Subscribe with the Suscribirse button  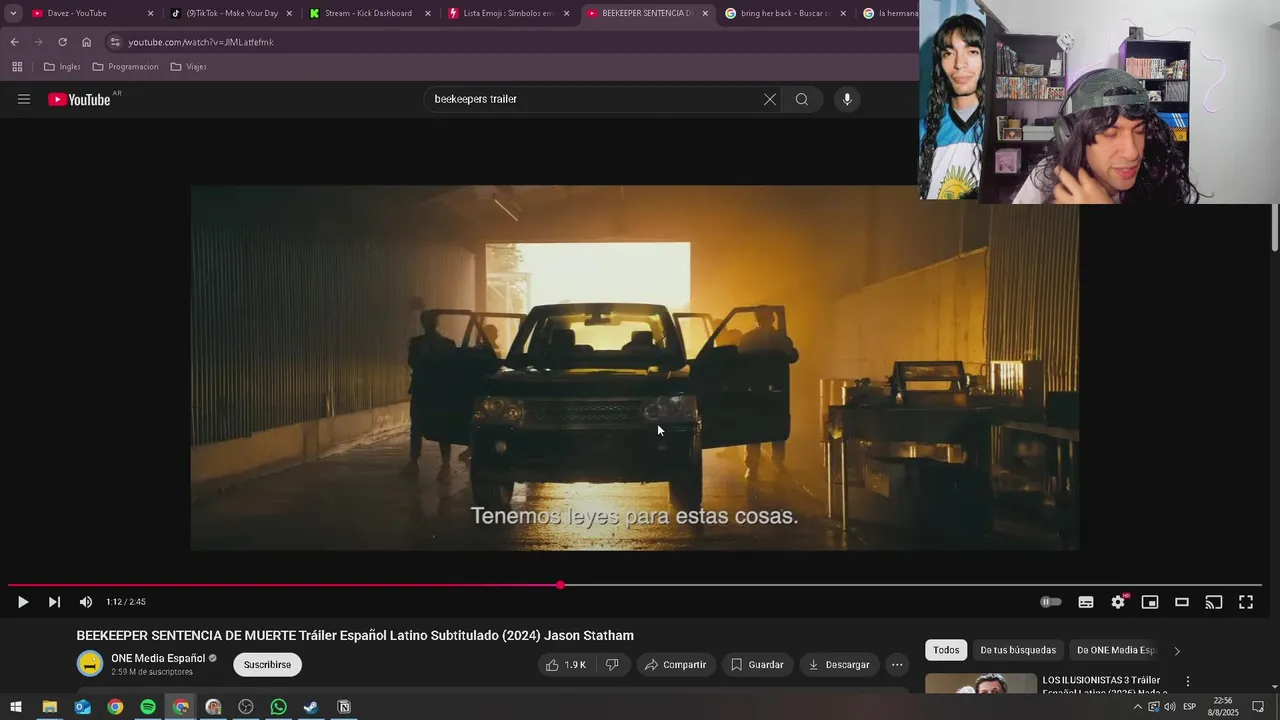point(267,664)
